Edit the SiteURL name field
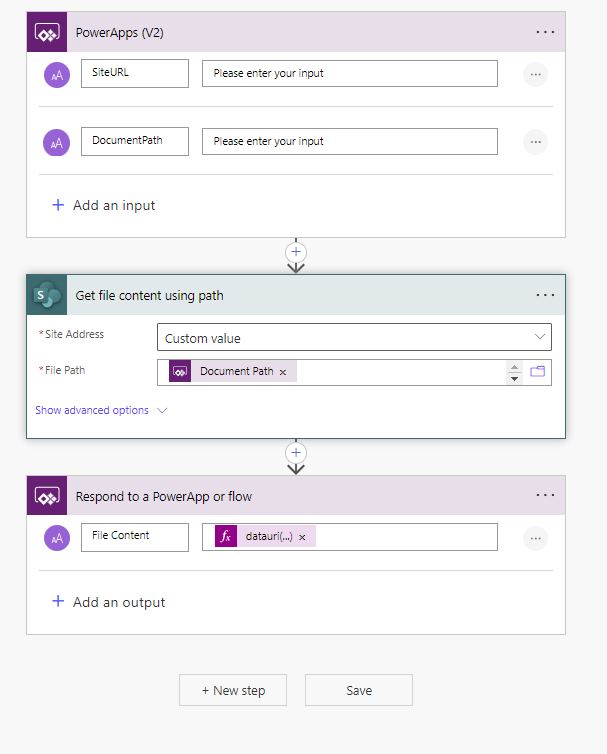This screenshot has width=607, height=754. (135, 74)
